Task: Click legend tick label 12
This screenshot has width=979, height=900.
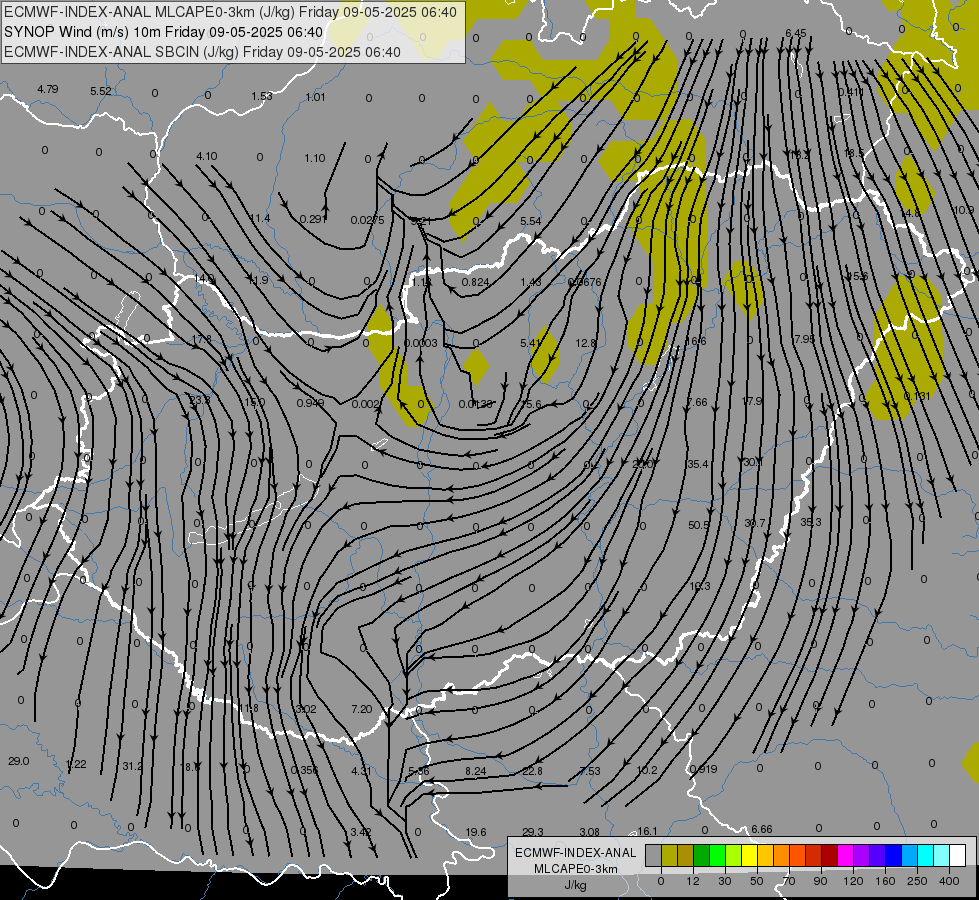Action: pos(692,881)
